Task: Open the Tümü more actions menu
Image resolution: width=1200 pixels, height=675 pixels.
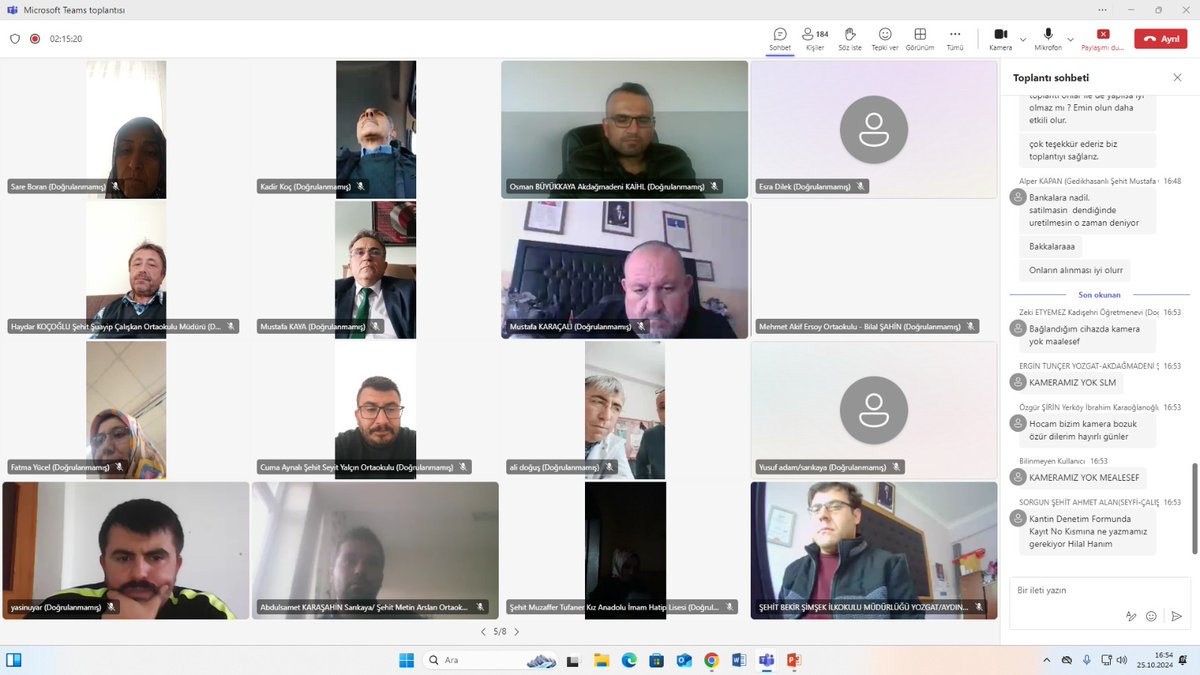Action: pyautogui.click(x=955, y=39)
